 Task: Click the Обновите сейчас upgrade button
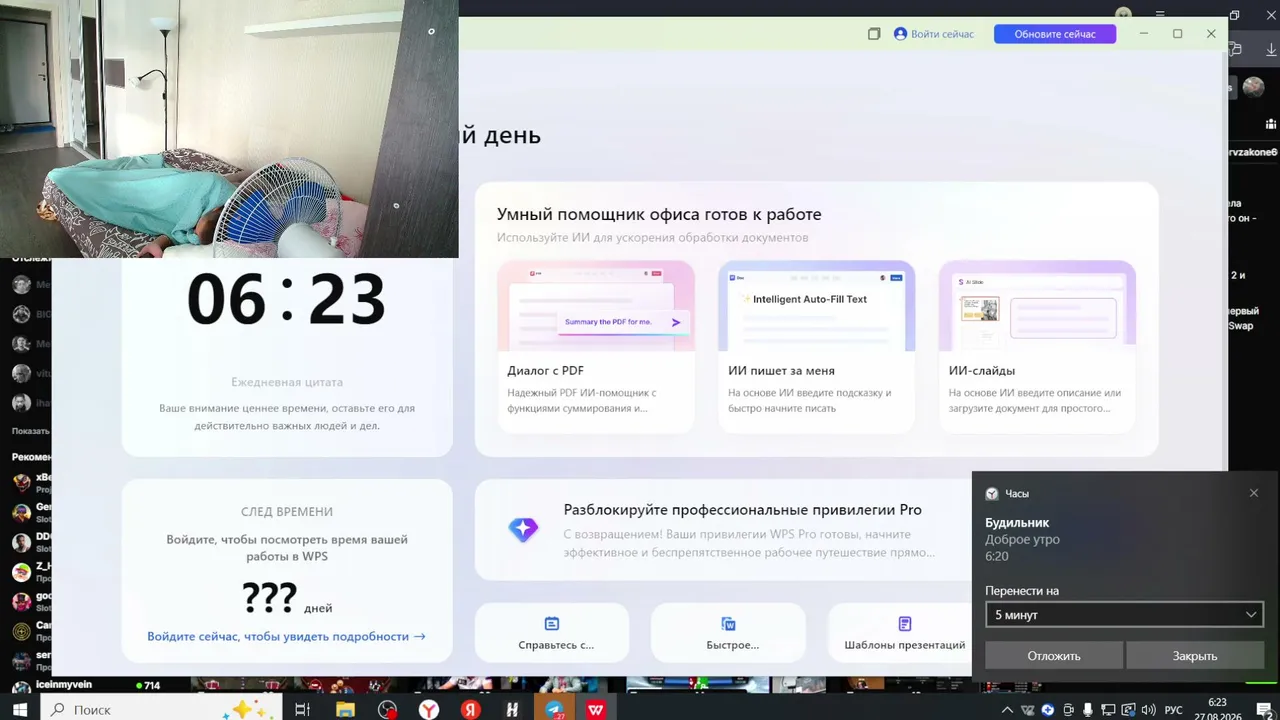point(1055,34)
